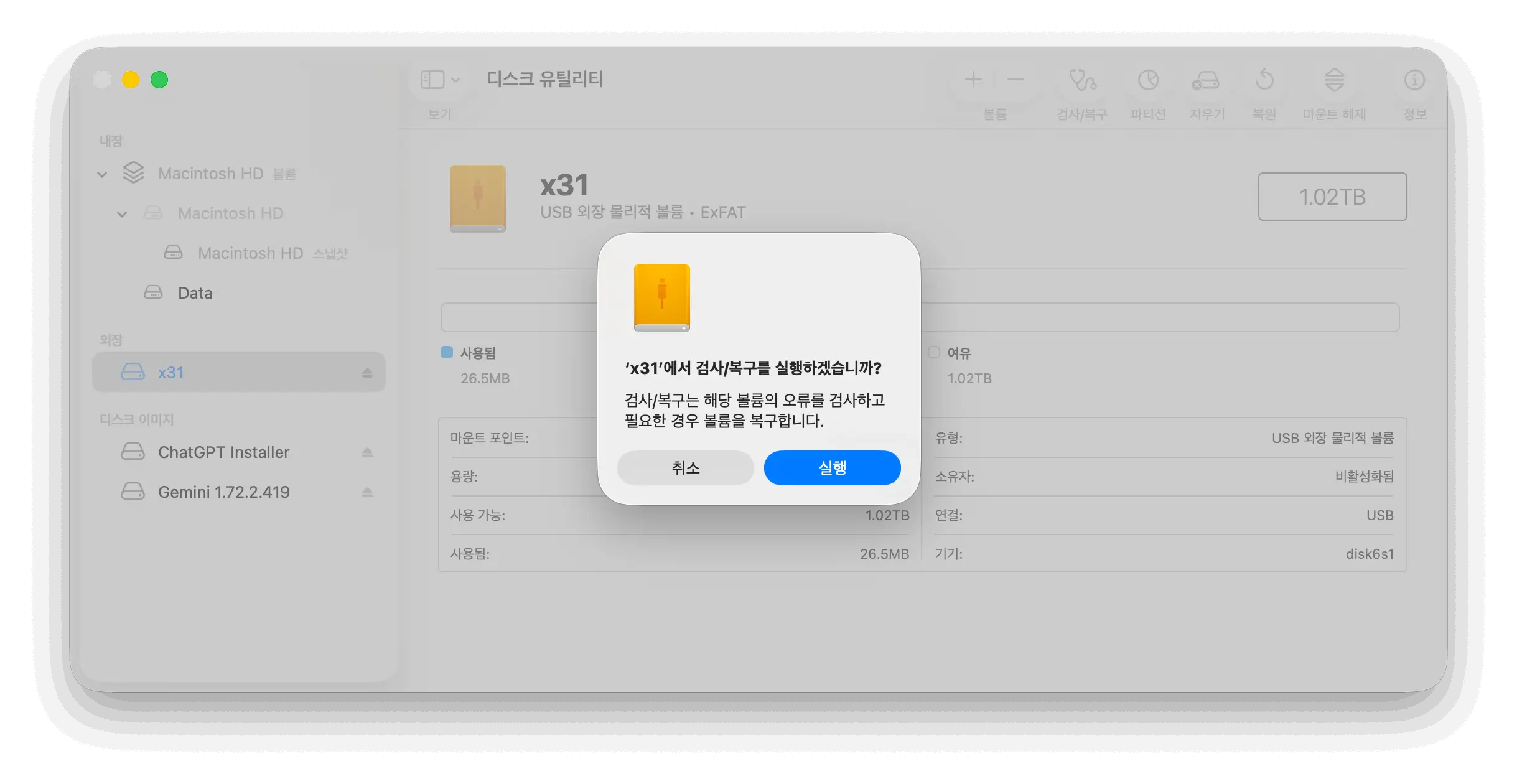Click the 검사/복구 stethoscope icon
Viewport: 1517px width, 784px height.
tap(1082, 80)
